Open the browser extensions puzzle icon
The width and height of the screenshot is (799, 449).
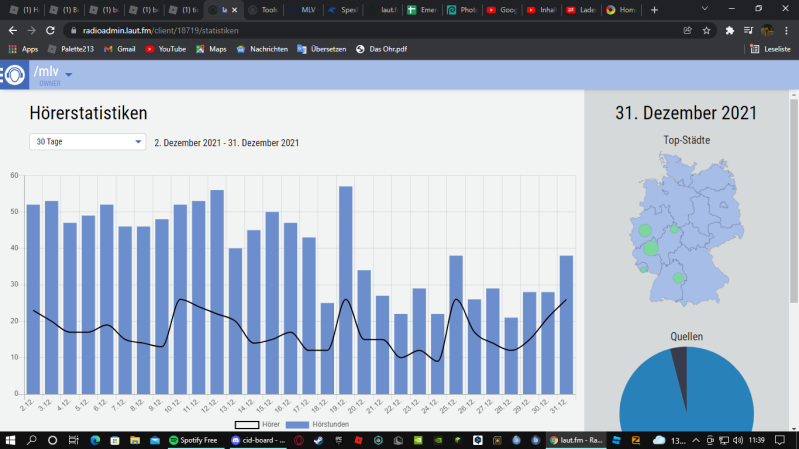tap(730, 31)
